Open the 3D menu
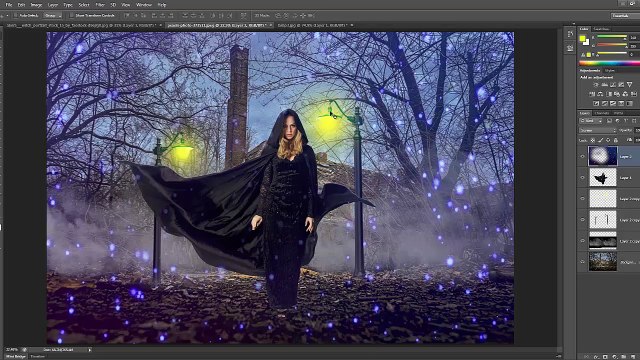Viewport: 640px width, 360px height. tap(113, 5)
